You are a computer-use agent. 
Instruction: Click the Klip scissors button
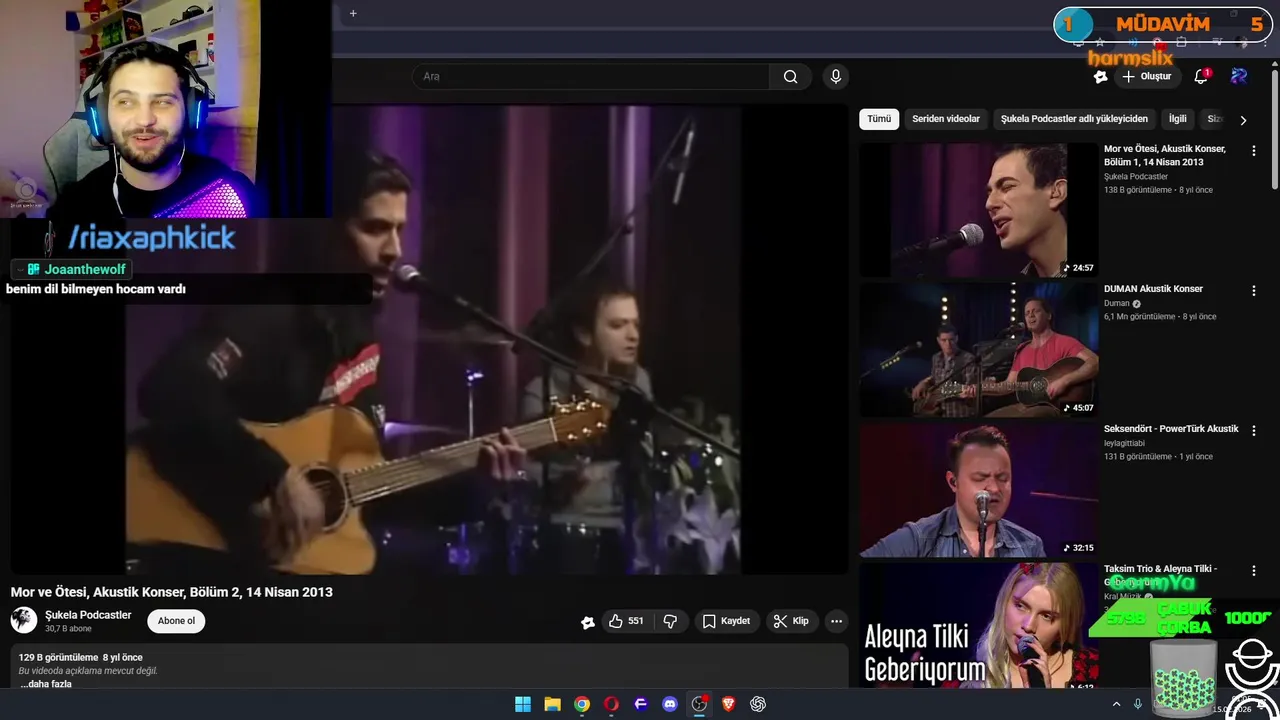[791, 621]
